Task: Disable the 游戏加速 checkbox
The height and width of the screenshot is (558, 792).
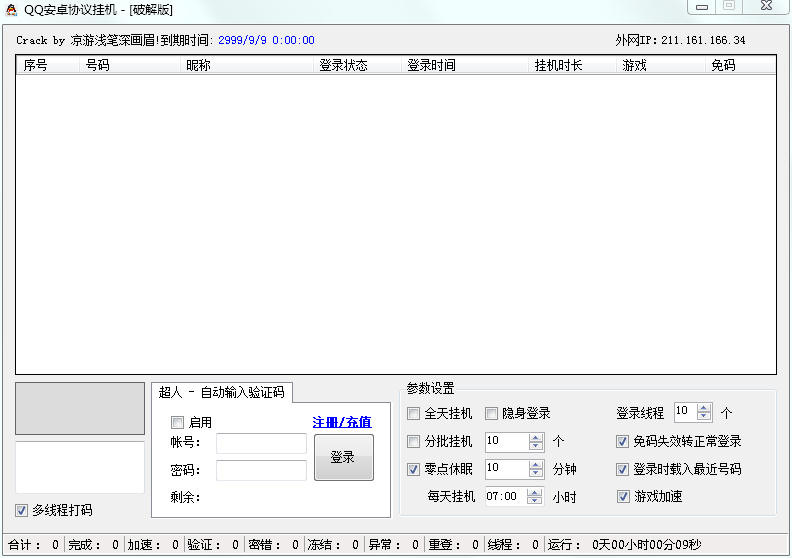Action: click(623, 497)
